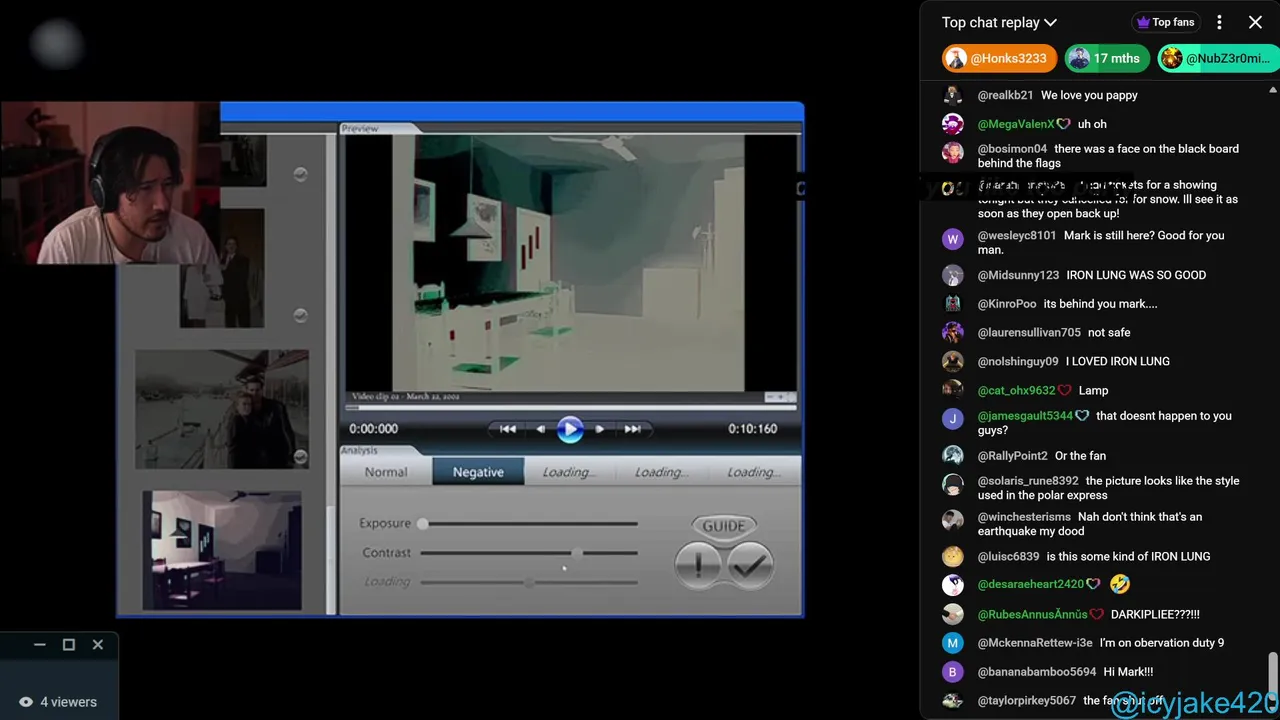Open @RubesAnnusÅnnūs avatar
Image resolution: width=1280 pixels, height=720 pixels.
point(953,614)
